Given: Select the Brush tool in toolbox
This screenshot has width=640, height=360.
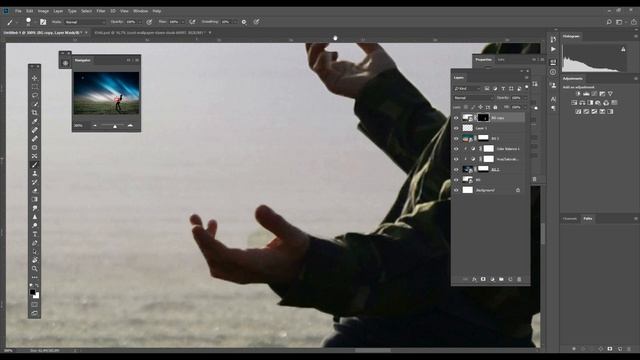Looking at the screenshot, I should point(35,164).
